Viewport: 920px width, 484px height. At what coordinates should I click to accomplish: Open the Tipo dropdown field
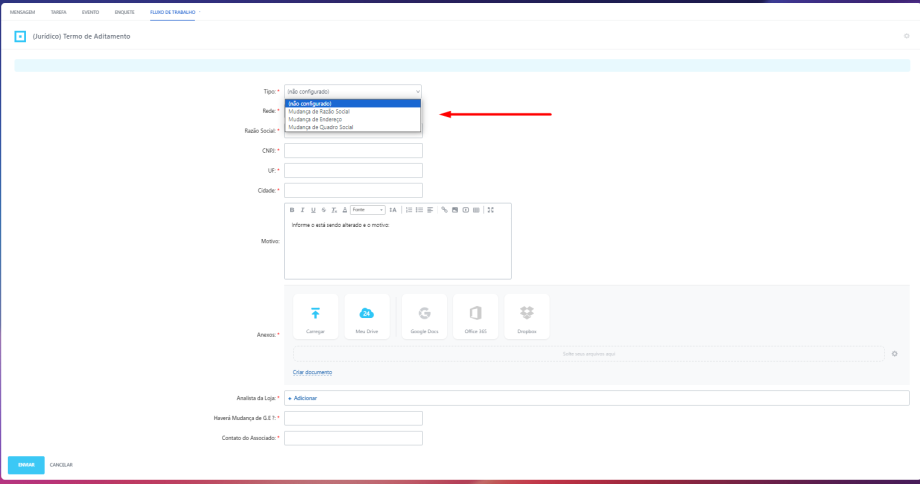[353, 91]
